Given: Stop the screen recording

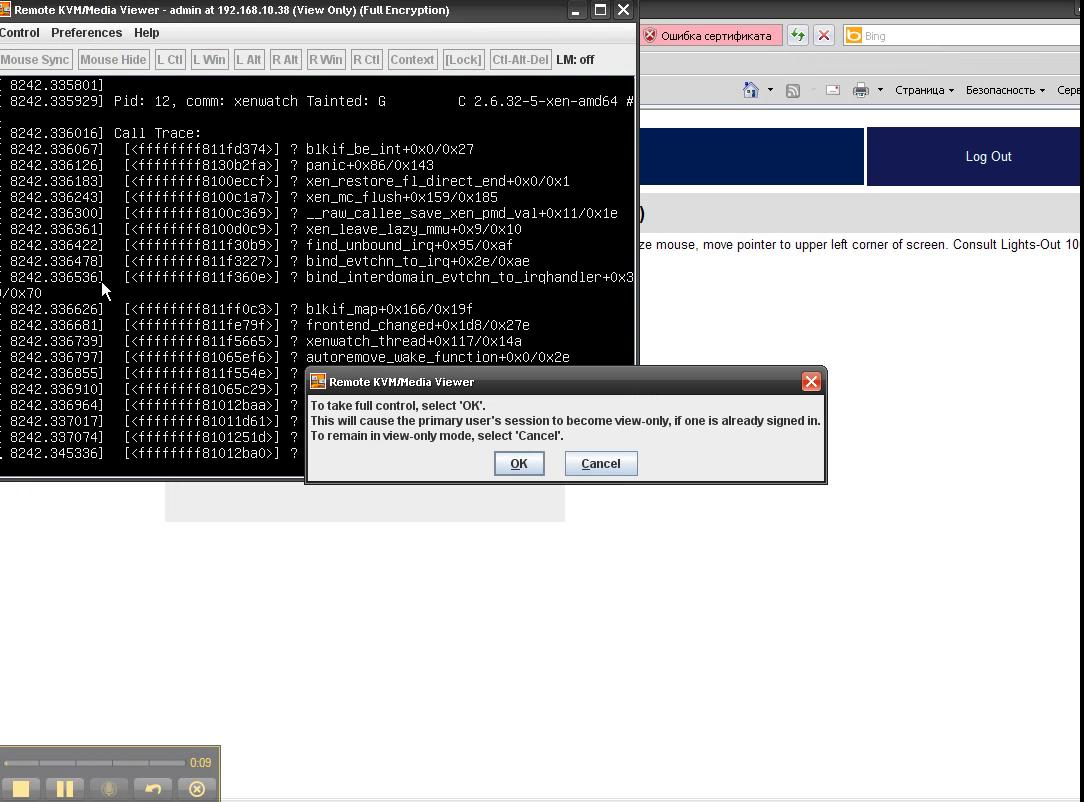Looking at the screenshot, I should (21, 788).
